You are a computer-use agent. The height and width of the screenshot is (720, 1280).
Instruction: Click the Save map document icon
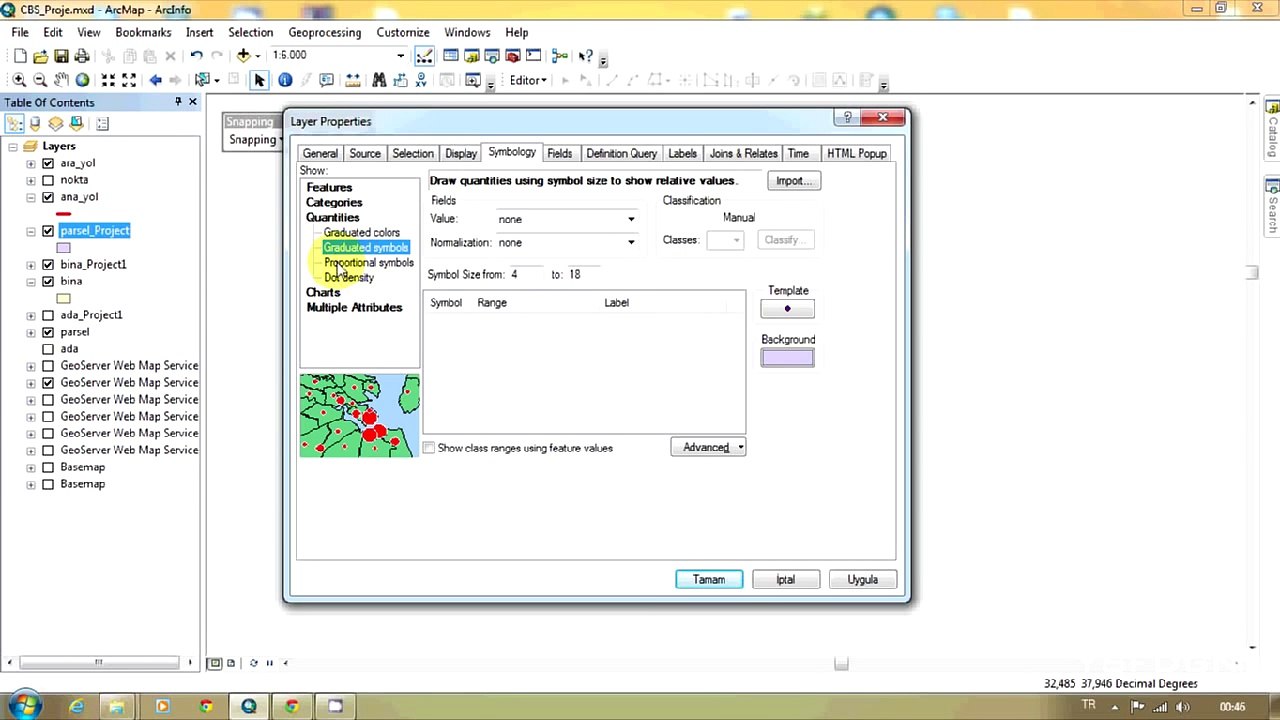coord(61,56)
